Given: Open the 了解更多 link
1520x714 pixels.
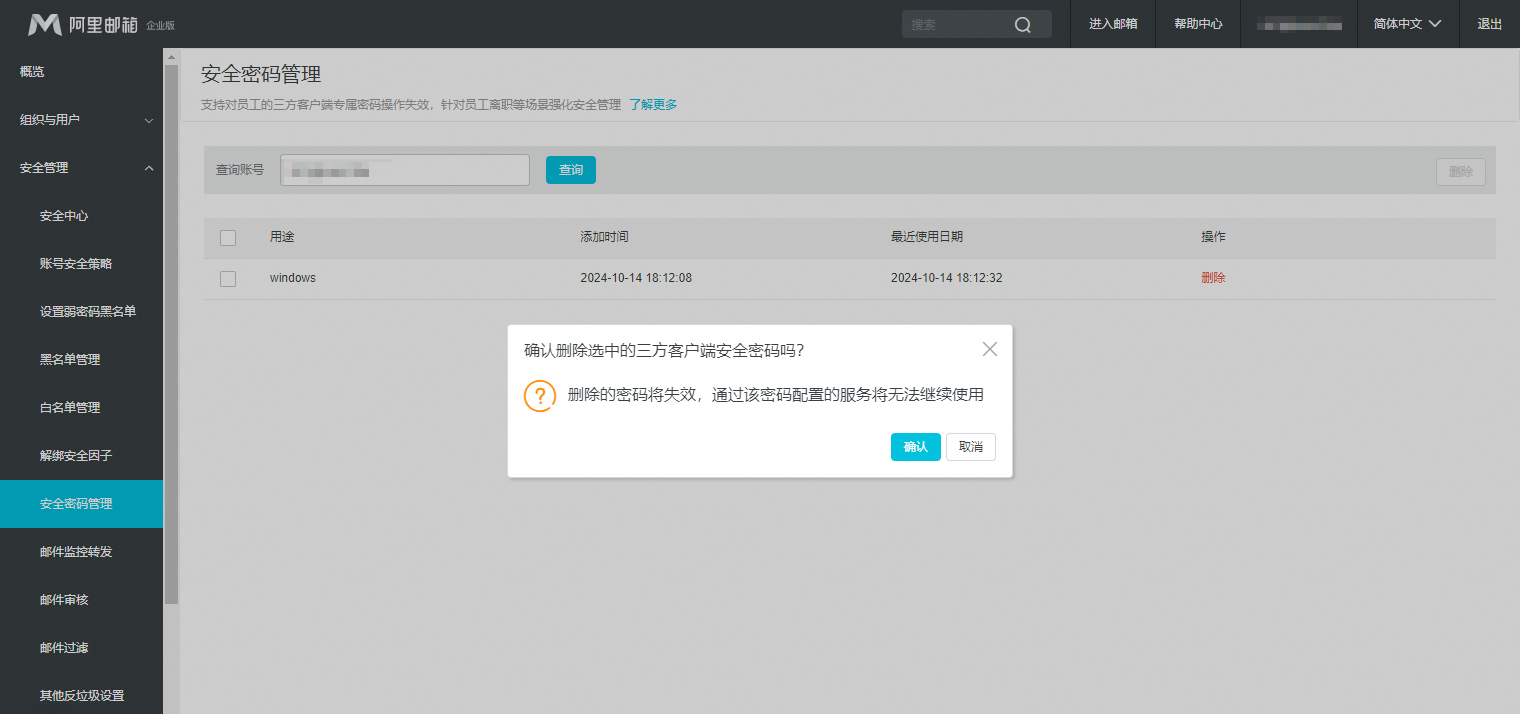Looking at the screenshot, I should [653, 104].
